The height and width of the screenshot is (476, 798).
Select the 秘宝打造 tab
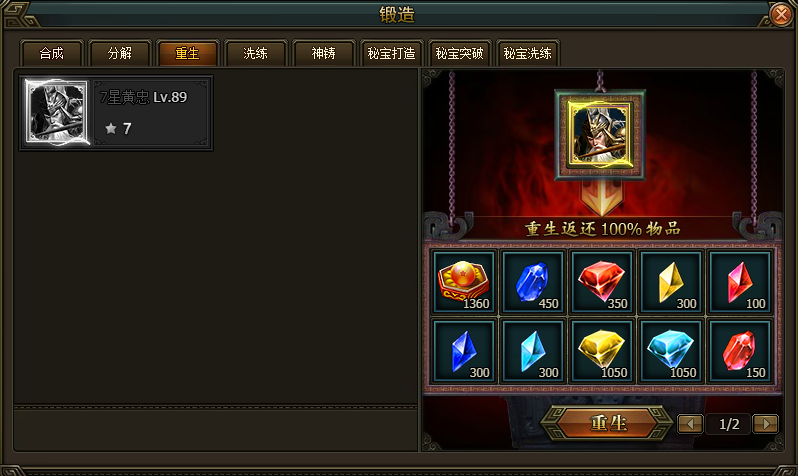(391, 53)
